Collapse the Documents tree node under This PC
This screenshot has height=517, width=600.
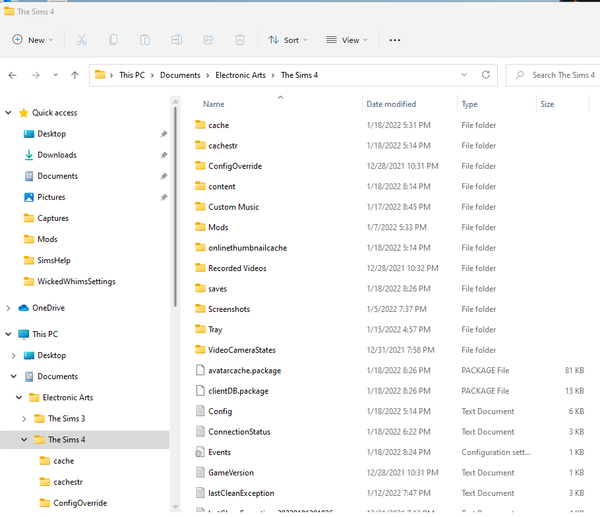click(x=13, y=376)
